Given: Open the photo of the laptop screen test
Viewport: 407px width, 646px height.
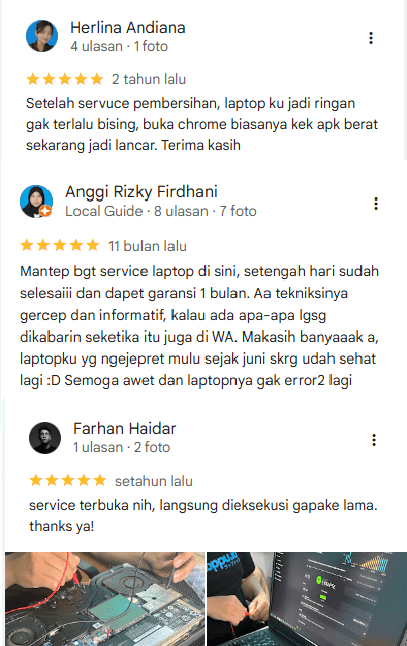Looking at the screenshot, I should 307,599.
